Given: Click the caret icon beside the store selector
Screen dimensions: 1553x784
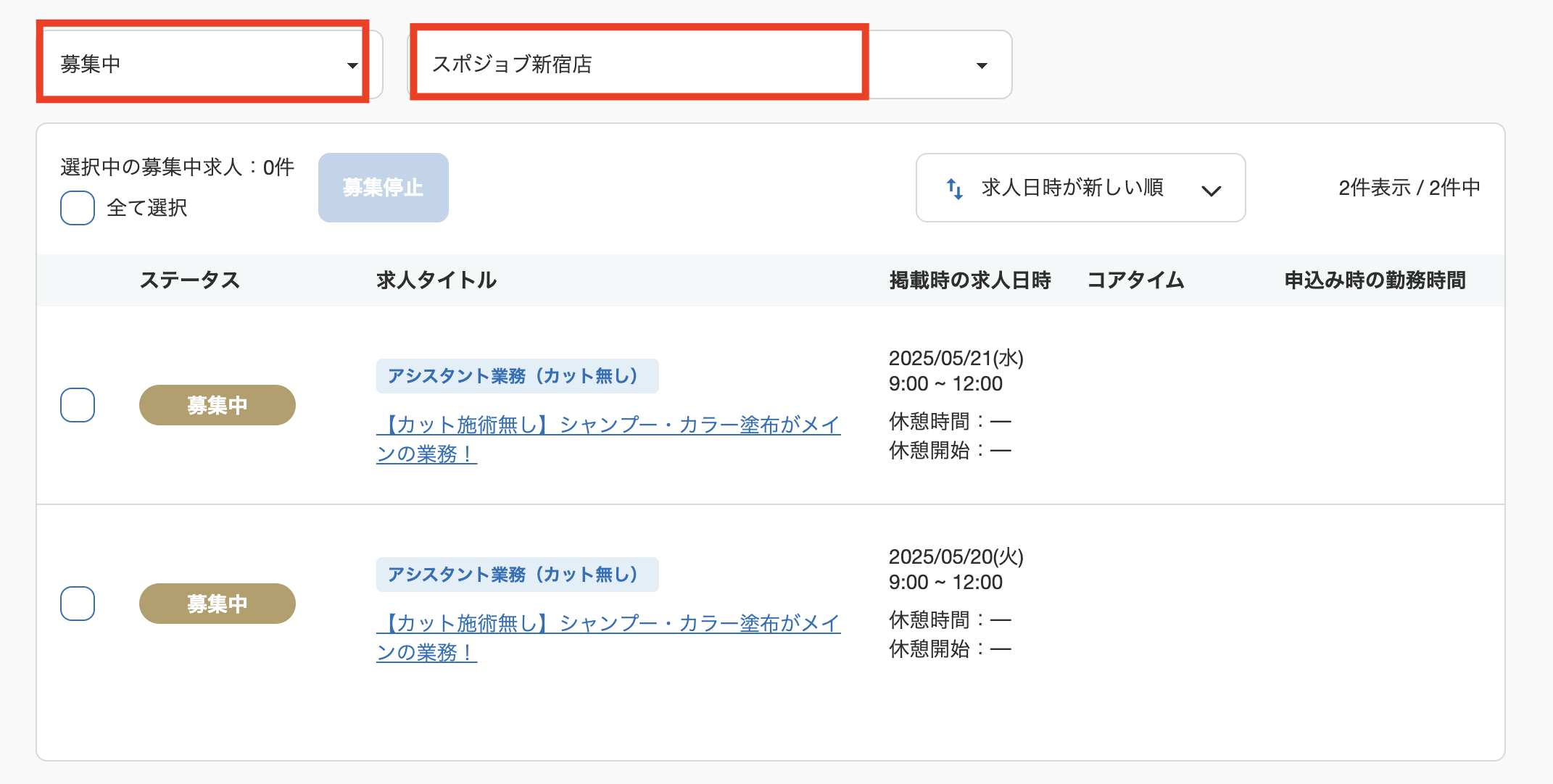Looking at the screenshot, I should point(982,65).
